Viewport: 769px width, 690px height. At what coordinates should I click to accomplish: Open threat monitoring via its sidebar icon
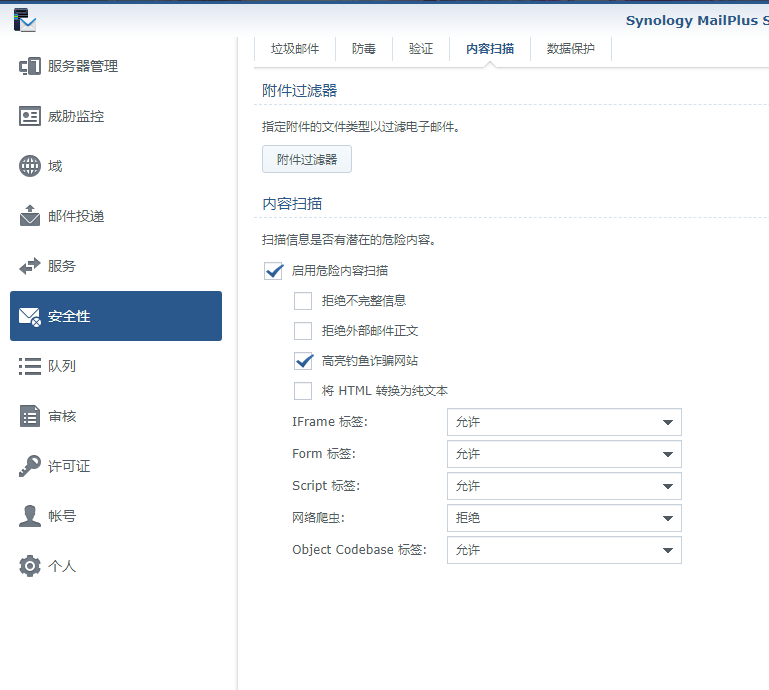(x=30, y=116)
